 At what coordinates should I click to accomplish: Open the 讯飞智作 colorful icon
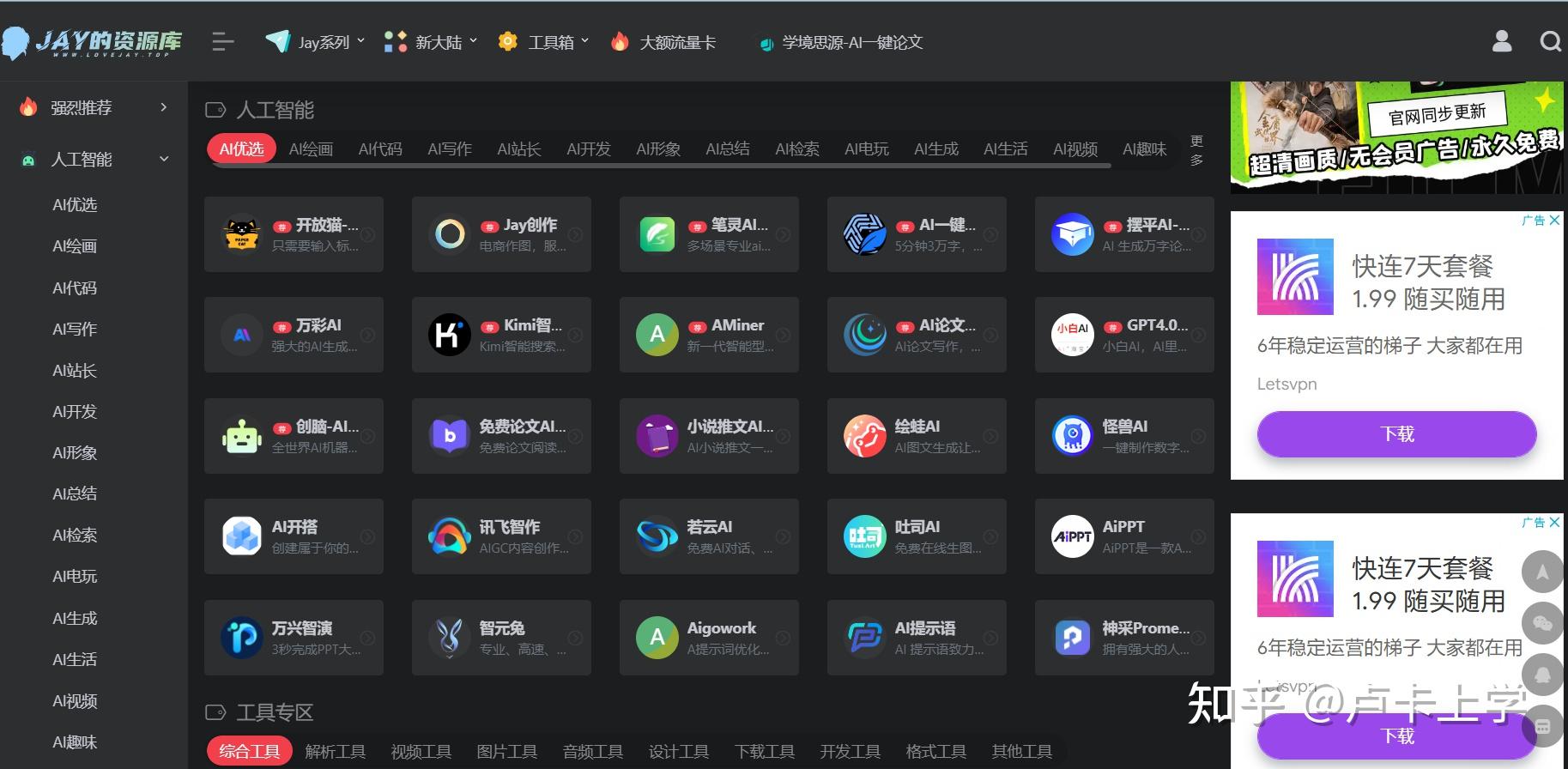pyautogui.click(x=450, y=536)
